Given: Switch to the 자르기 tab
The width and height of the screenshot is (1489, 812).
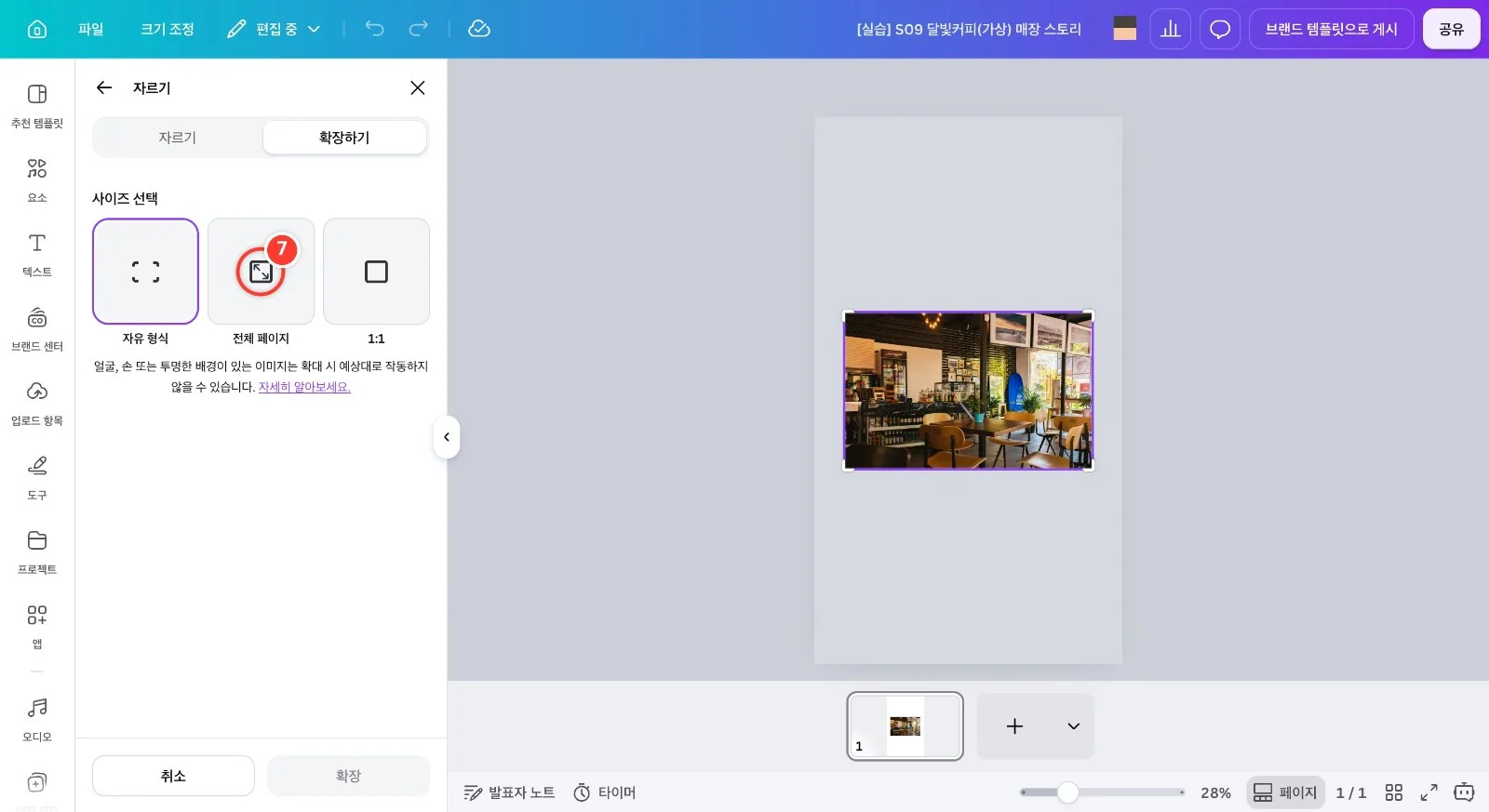Looking at the screenshot, I should coord(178,138).
